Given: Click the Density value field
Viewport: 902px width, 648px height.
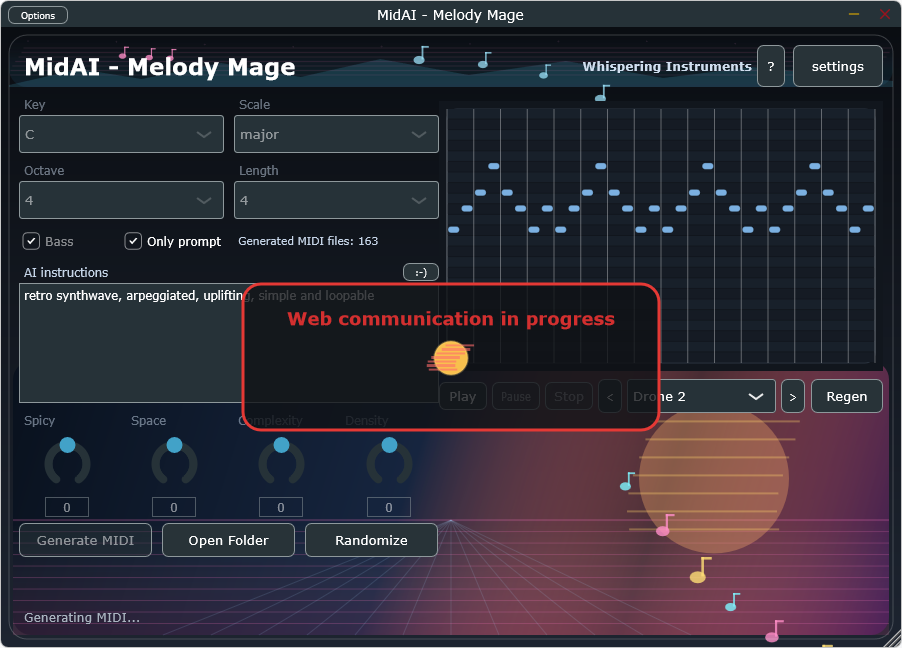Looking at the screenshot, I should click(x=389, y=507).
